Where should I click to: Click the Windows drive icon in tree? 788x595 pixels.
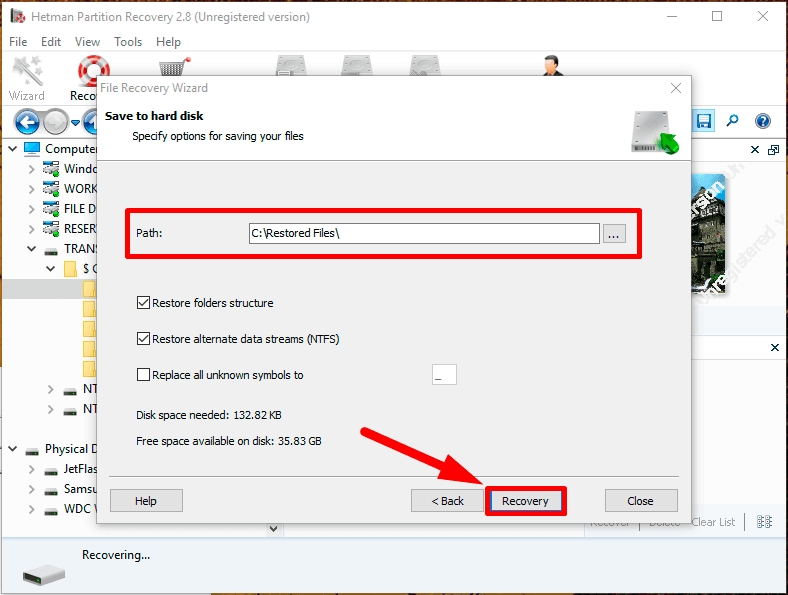point(51,168)
